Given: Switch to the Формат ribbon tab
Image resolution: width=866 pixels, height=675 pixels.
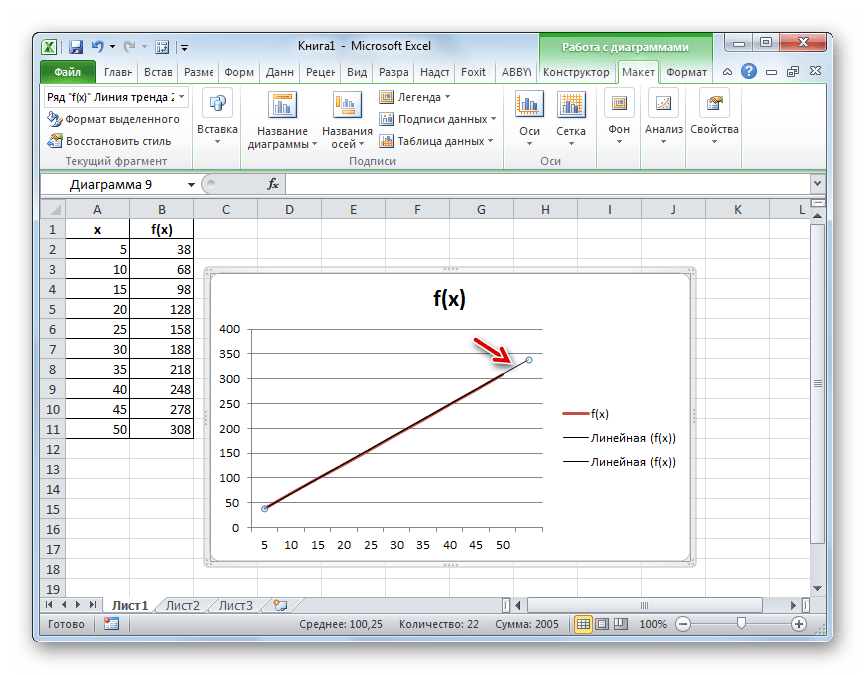Looking at the screenshot, I should [686, 72].
